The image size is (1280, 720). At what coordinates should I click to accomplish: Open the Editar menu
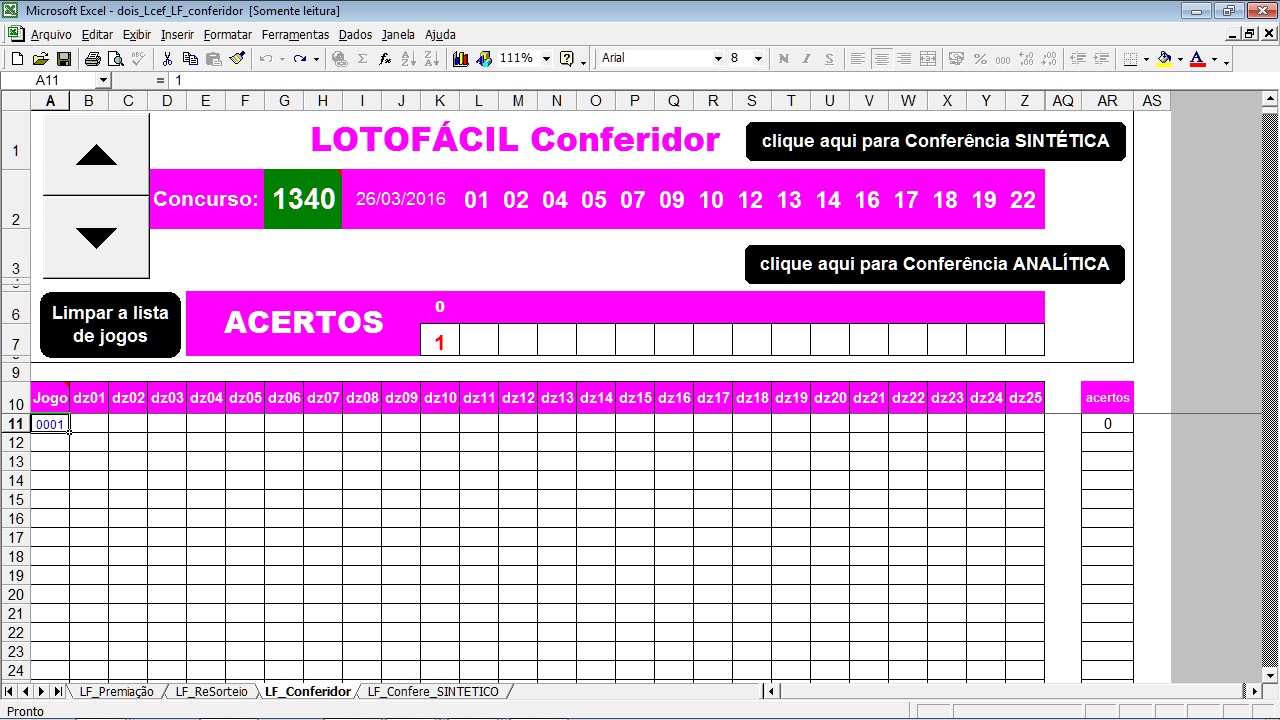click(x=97, y=34)
